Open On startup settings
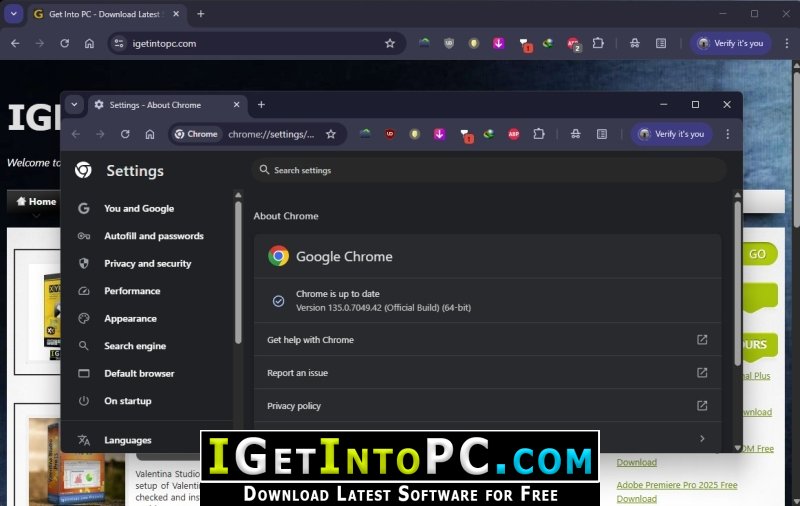Image resolution: width=800 pixels, height=506 pixels. 128,401
